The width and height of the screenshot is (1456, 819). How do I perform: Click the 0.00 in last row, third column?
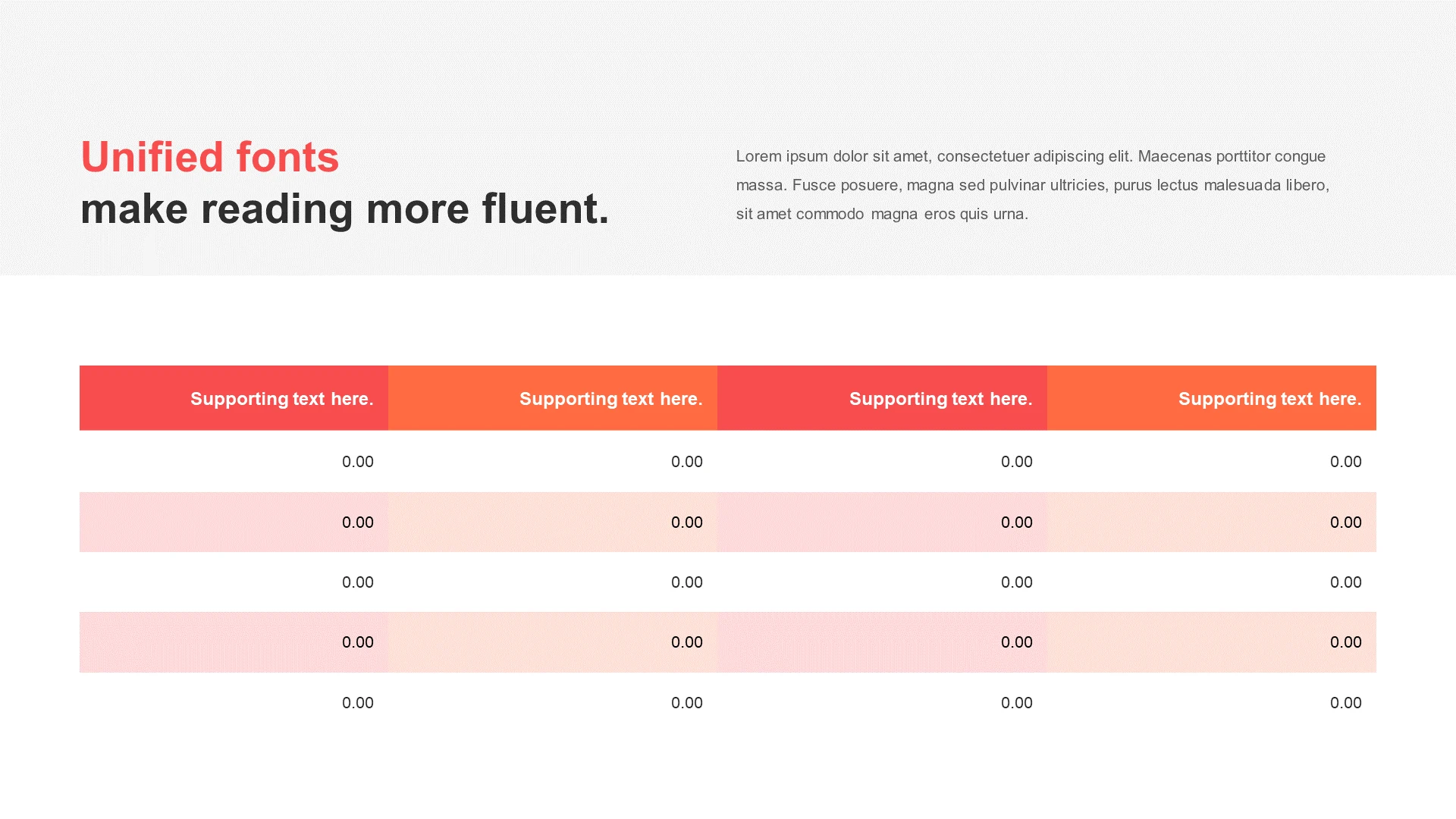(1016, 703)
